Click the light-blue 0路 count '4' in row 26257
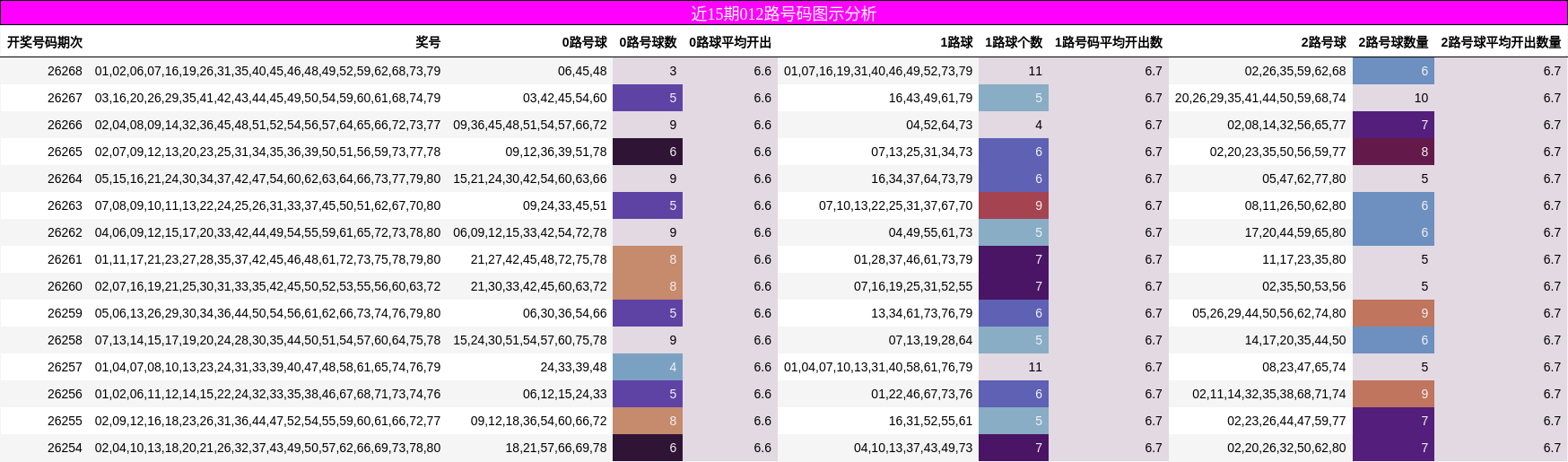The height and width of the screenshot is (462, 1568). click(x=648, y=367)
